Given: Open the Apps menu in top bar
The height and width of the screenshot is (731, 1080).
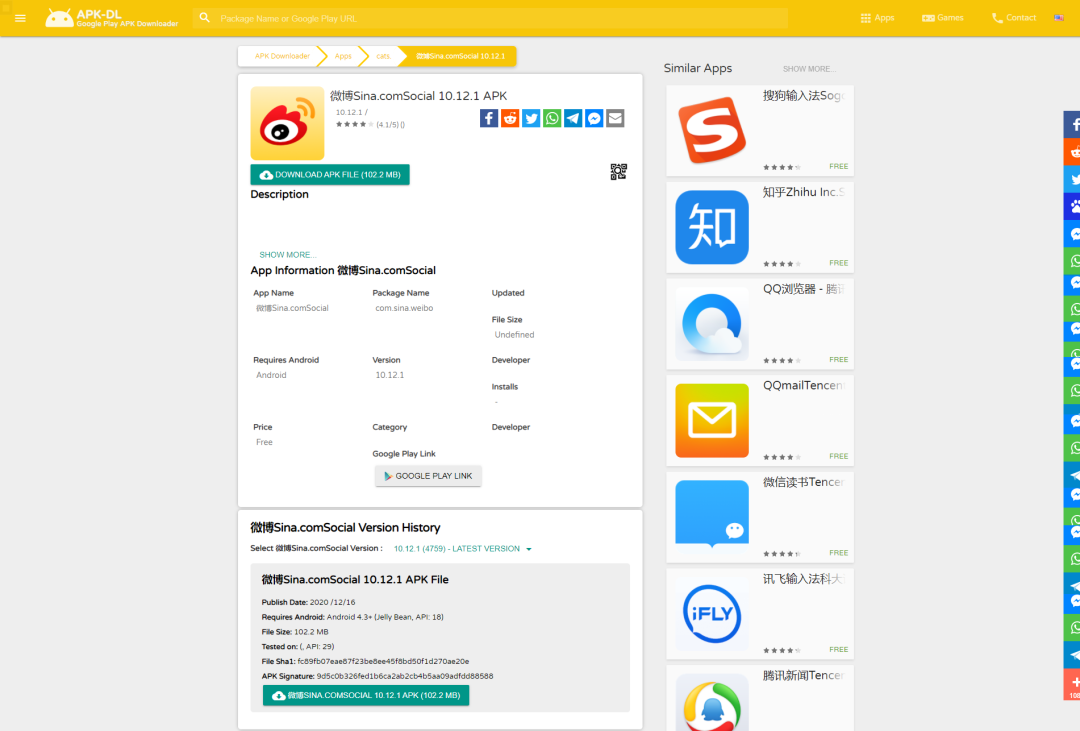Looking at the screenshot, I should (x=876, y=17).
